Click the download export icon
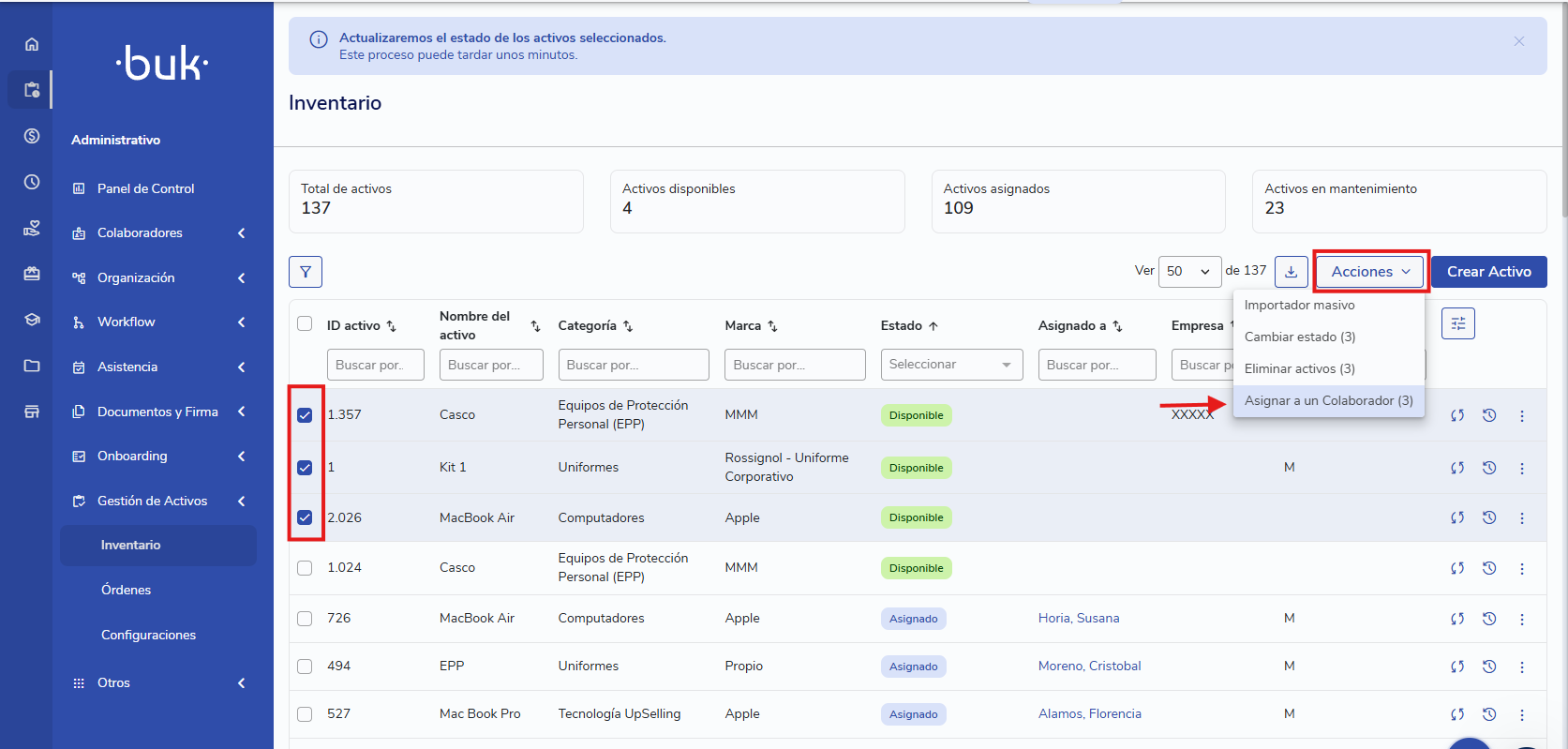 point(1291,272)
